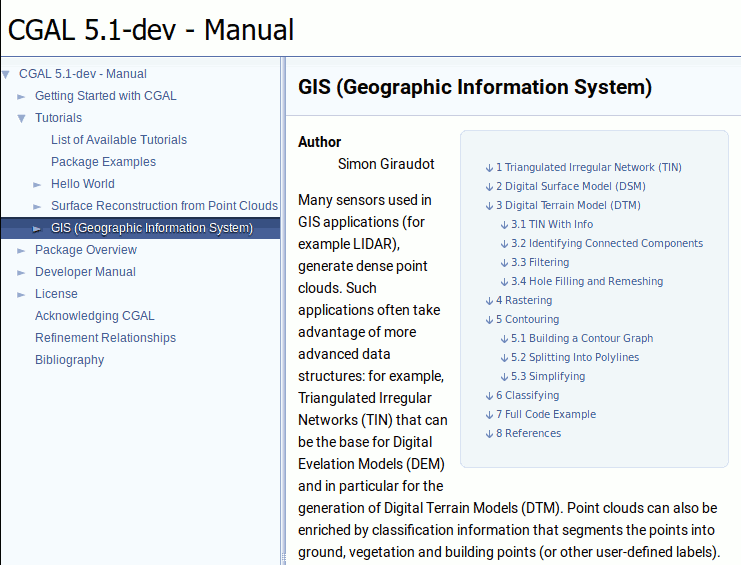Jump to 3 Digital Terrain Model (DTM)
Image resolution: width=741 pixels, height=565 pixels.
568,205
